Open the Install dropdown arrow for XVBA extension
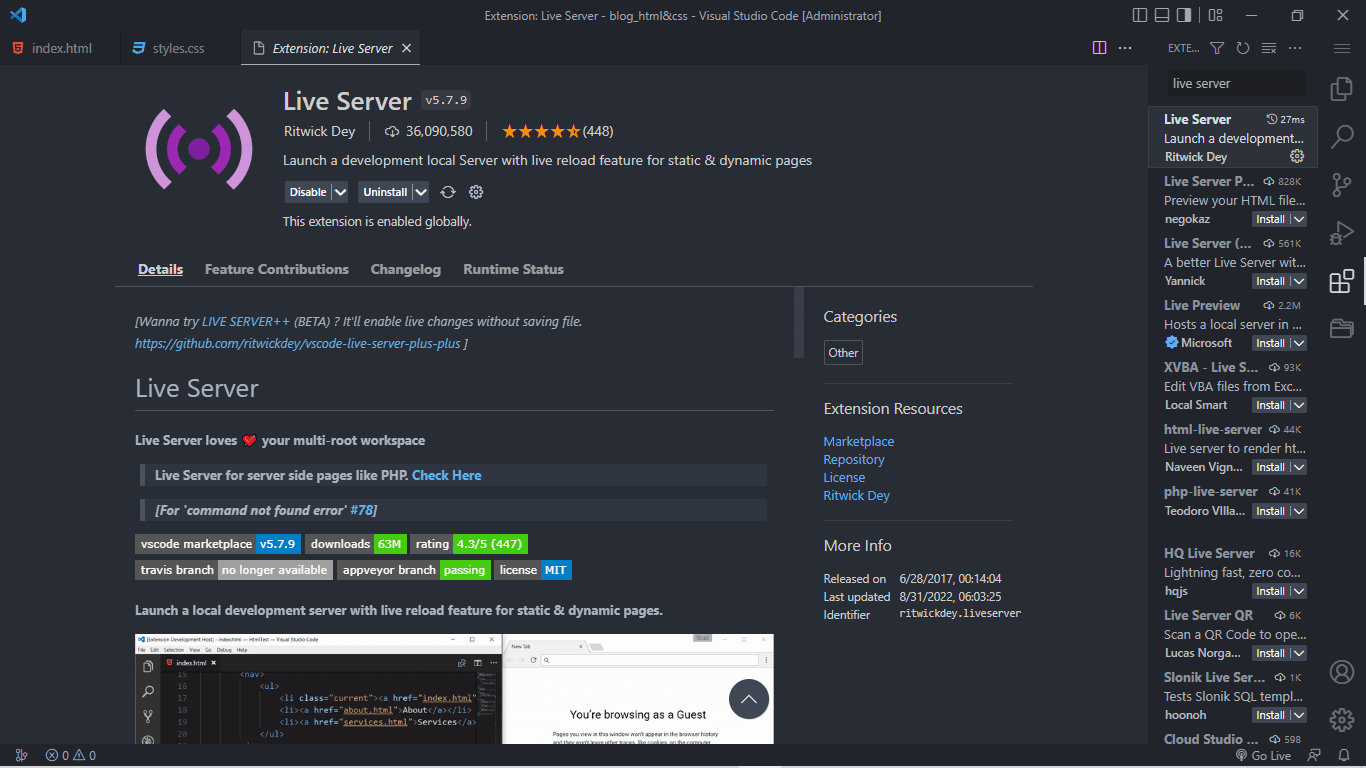1366x768 pixels. tap(1298, 405)
